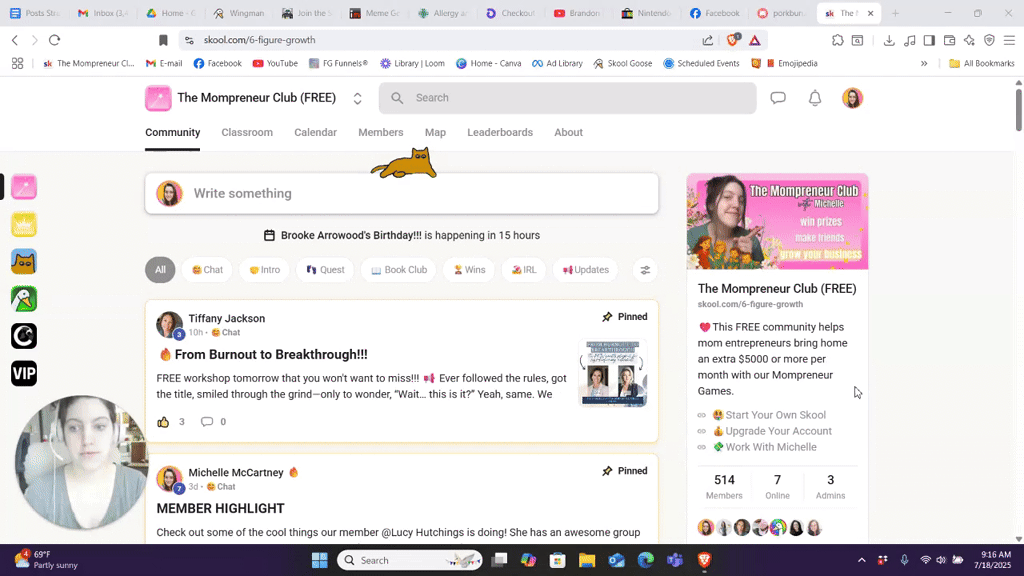Switch to orange cat community in sidebar

tap(24, 261)
